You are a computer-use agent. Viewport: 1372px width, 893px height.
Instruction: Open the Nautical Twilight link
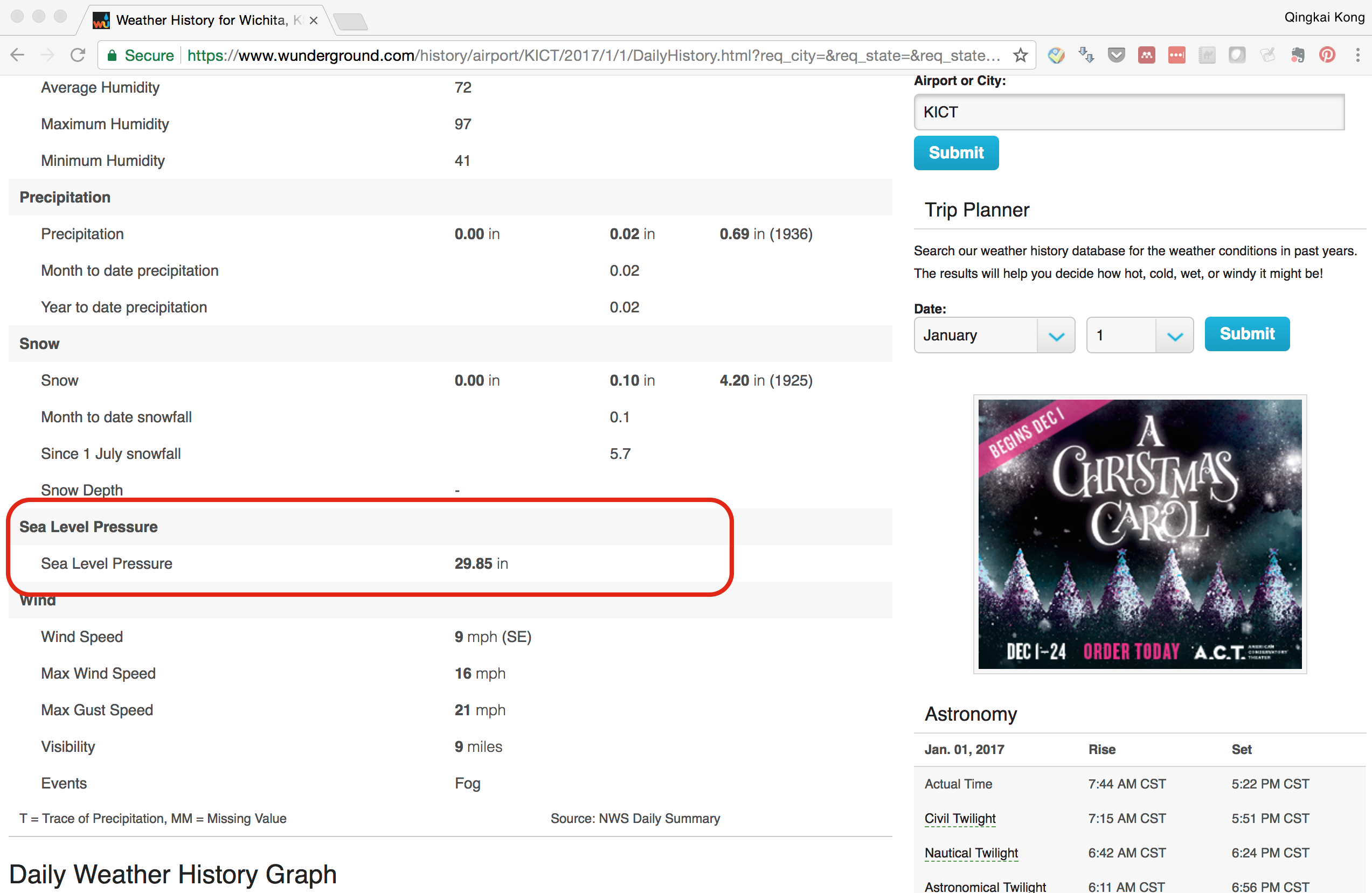(971, 853)
